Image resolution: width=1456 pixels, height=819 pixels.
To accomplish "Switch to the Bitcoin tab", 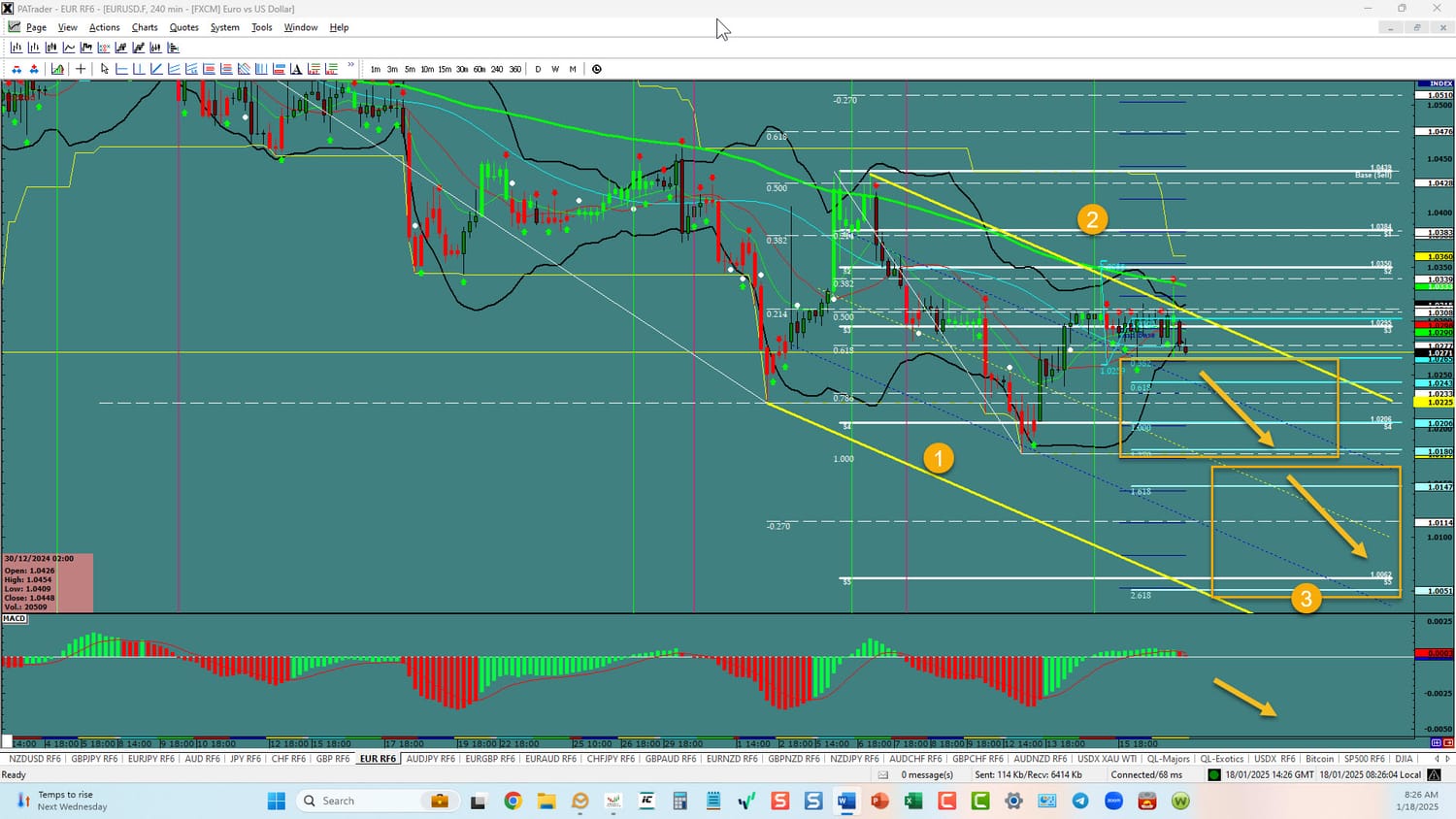I will pyautogui.click(x=1320, y=759).
